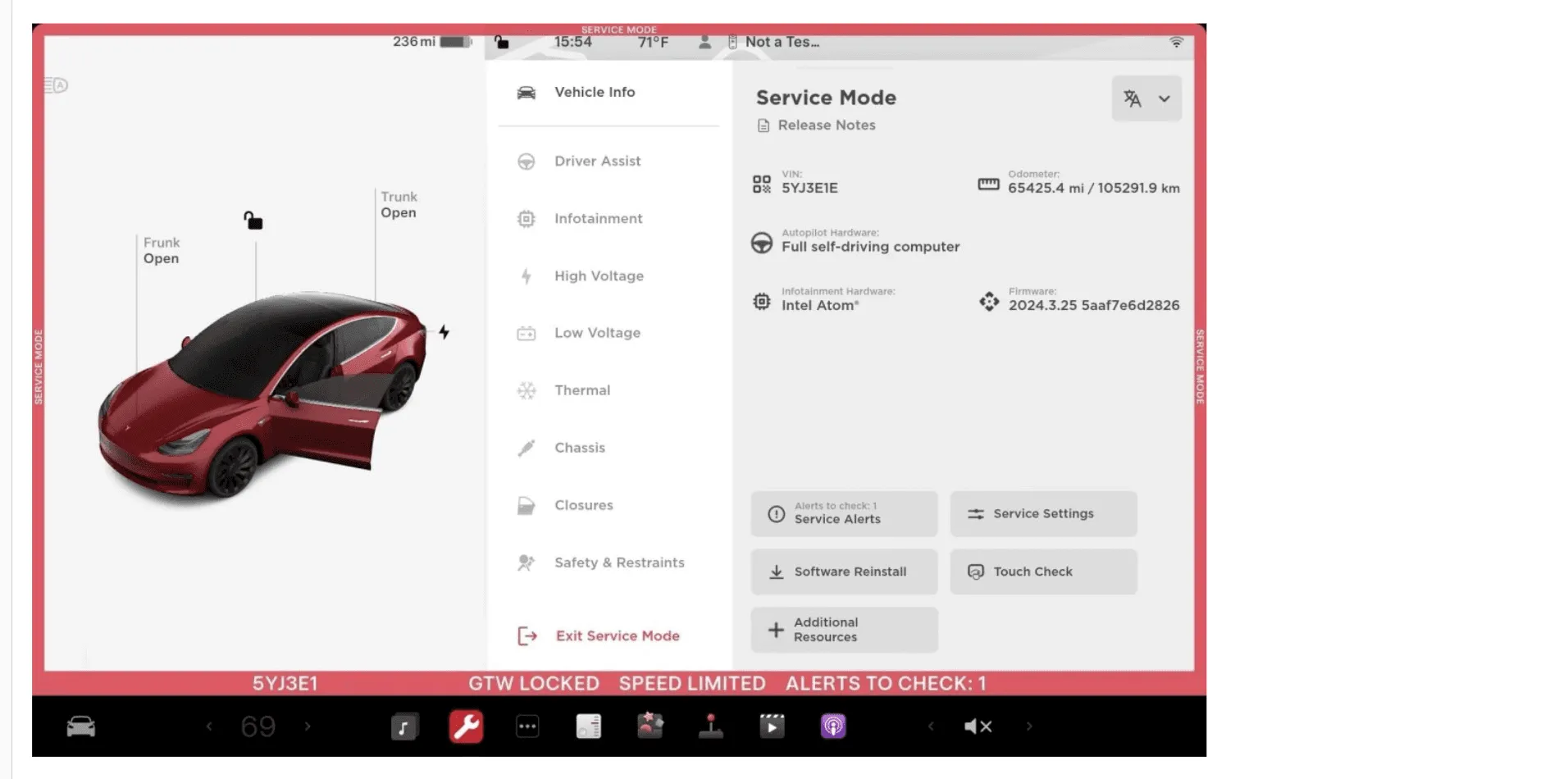Lower volume with left chevron

coord(931,727)
